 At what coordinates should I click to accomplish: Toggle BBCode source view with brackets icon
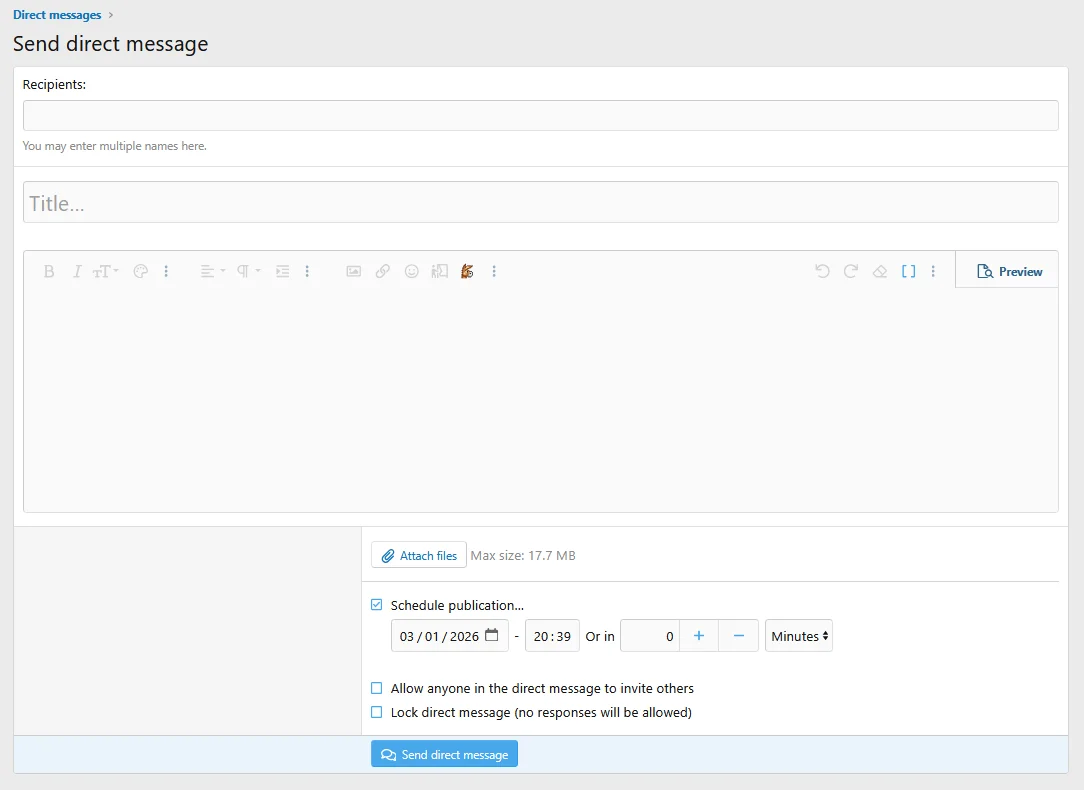[x=908, y=271]
